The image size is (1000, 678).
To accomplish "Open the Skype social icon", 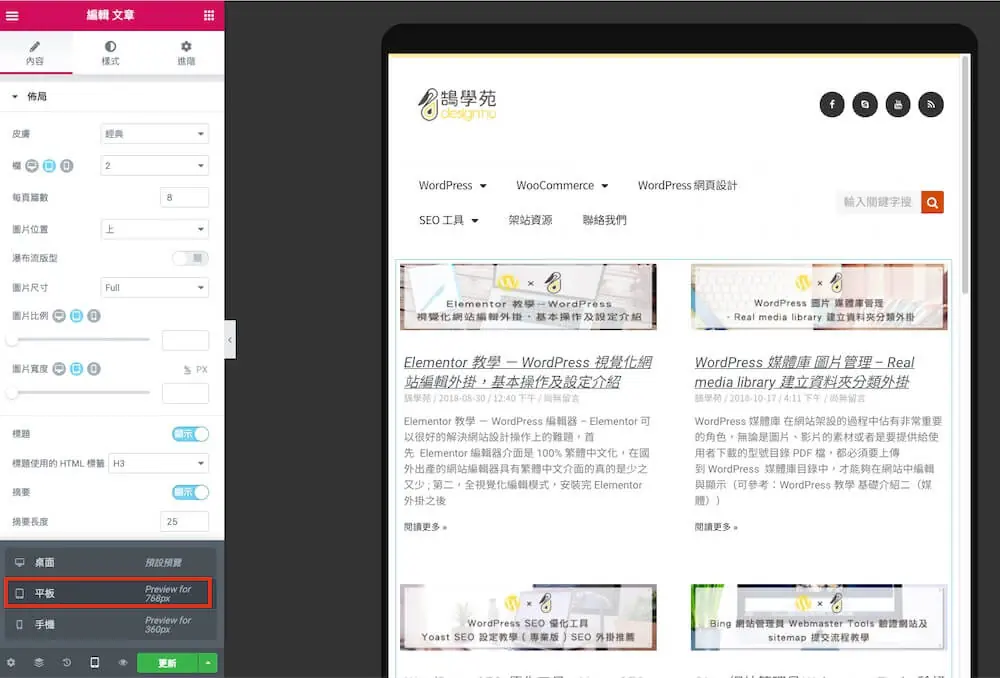I will (x=865, y=105).
